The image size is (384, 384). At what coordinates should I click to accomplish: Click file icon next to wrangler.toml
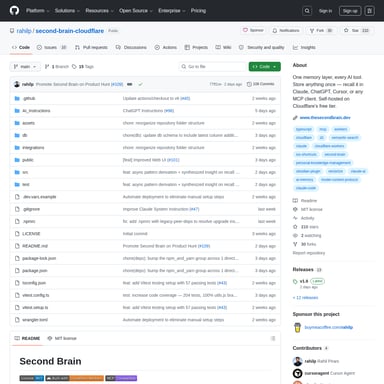[x=17, y=320]
